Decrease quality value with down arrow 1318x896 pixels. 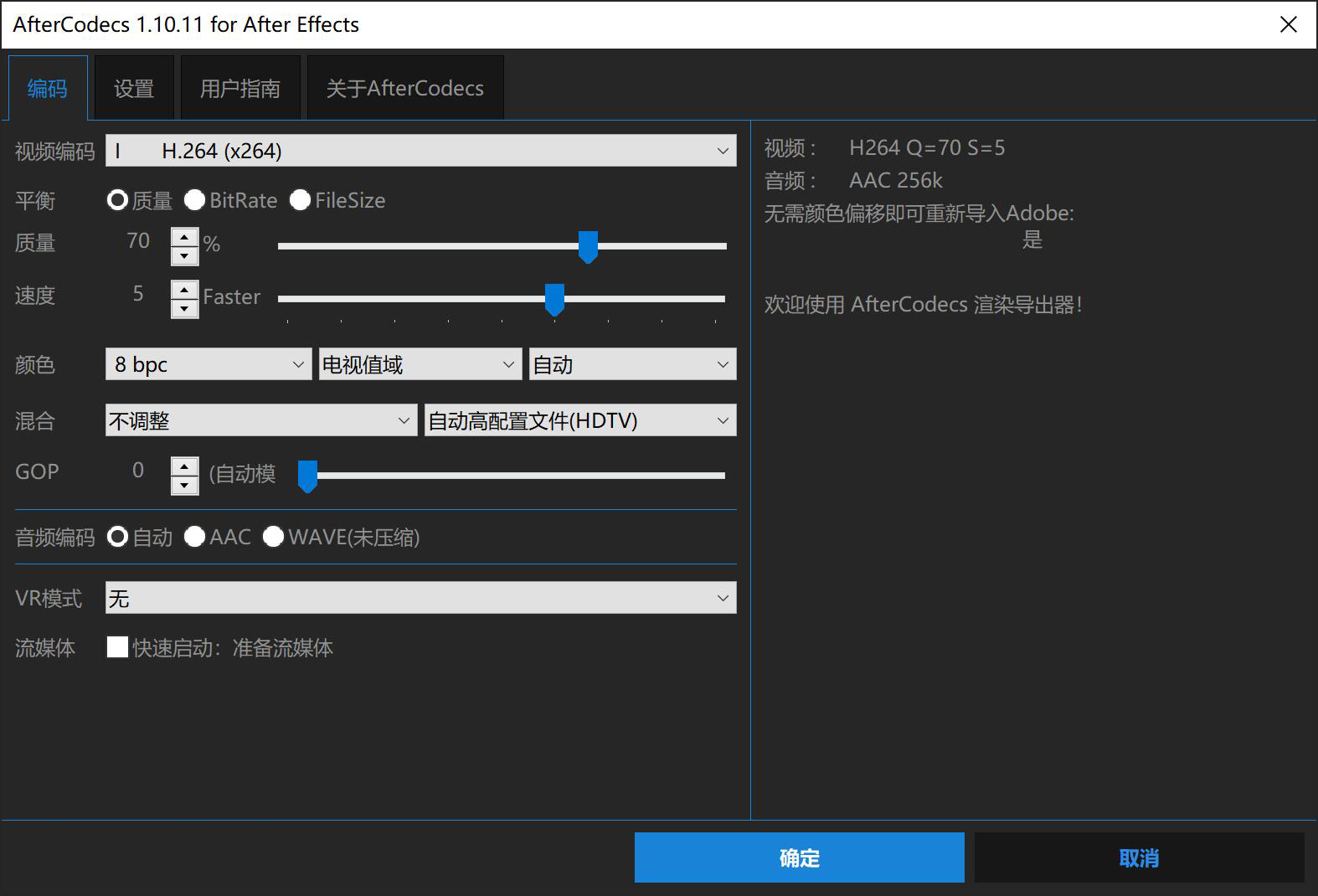[184, 255]
